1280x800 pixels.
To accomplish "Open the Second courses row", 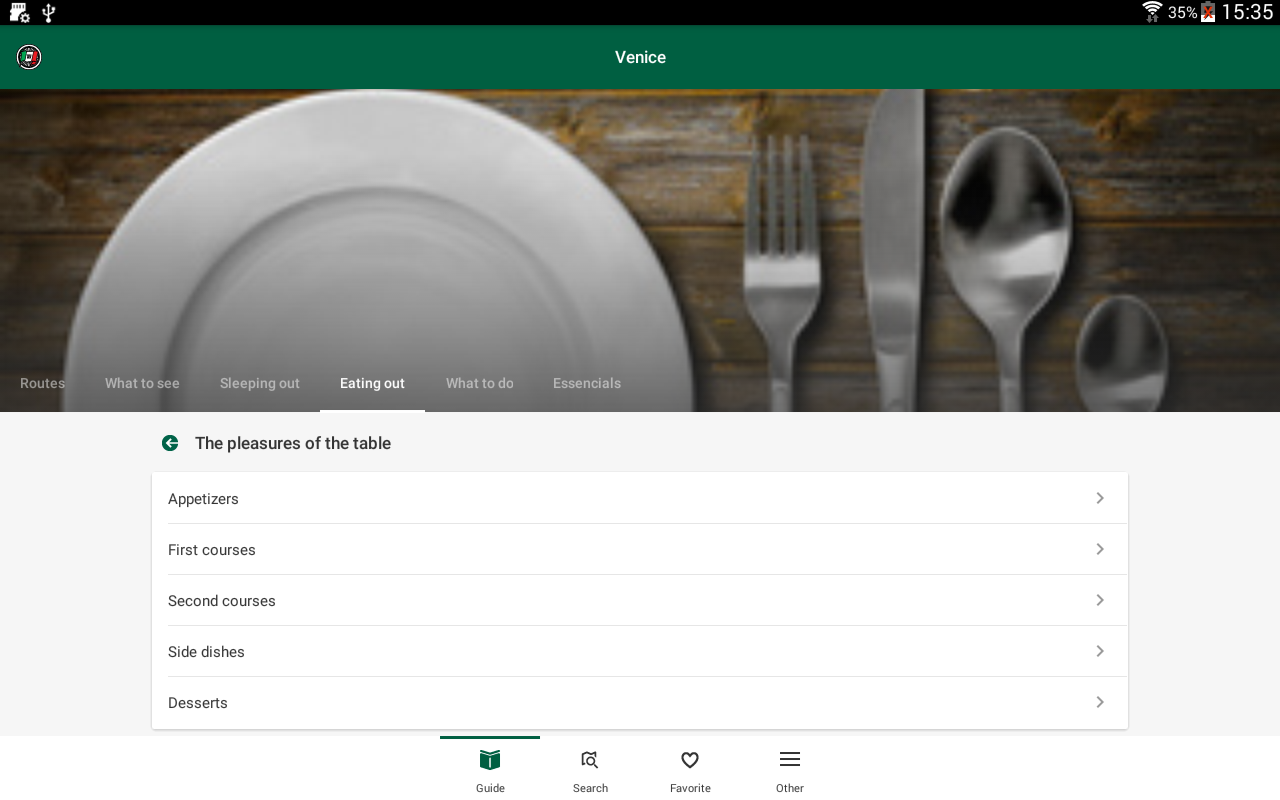I will (x=640, y=600).
